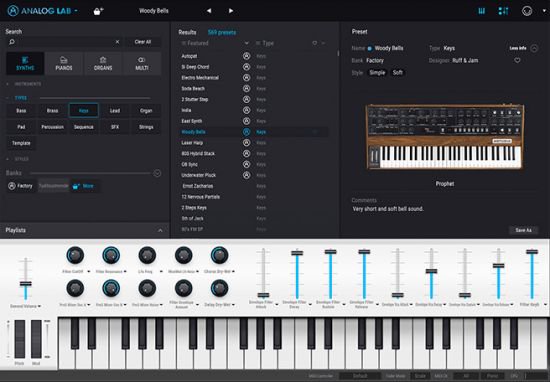The height and width of the screenshot is (382, 550).
Task: Adjust the Filter Envelope Amount knob
Action: click(183, 288)
